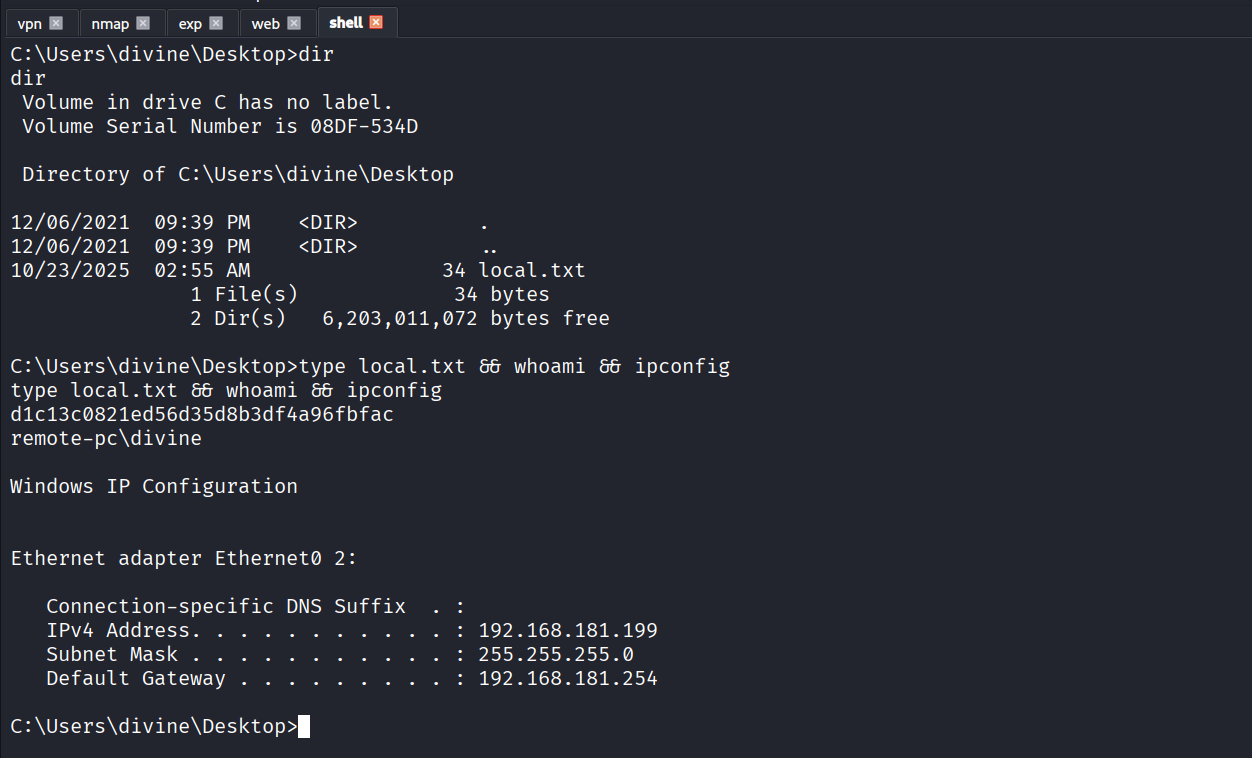
Task: Click the default gateway 192.168.181.254 value
Action: 568,678
